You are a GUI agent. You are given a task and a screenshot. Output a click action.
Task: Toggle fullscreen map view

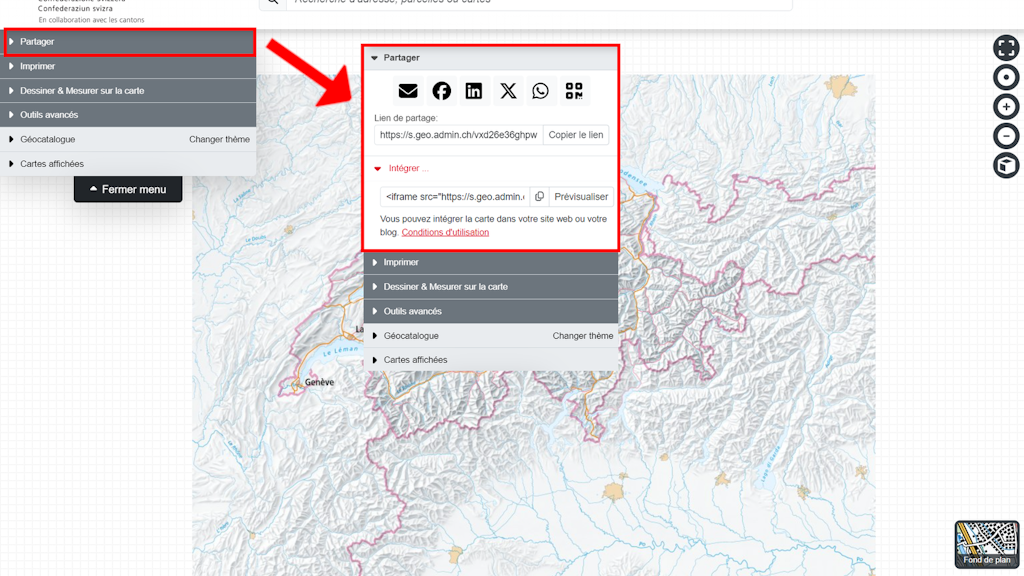point(1006,47)
